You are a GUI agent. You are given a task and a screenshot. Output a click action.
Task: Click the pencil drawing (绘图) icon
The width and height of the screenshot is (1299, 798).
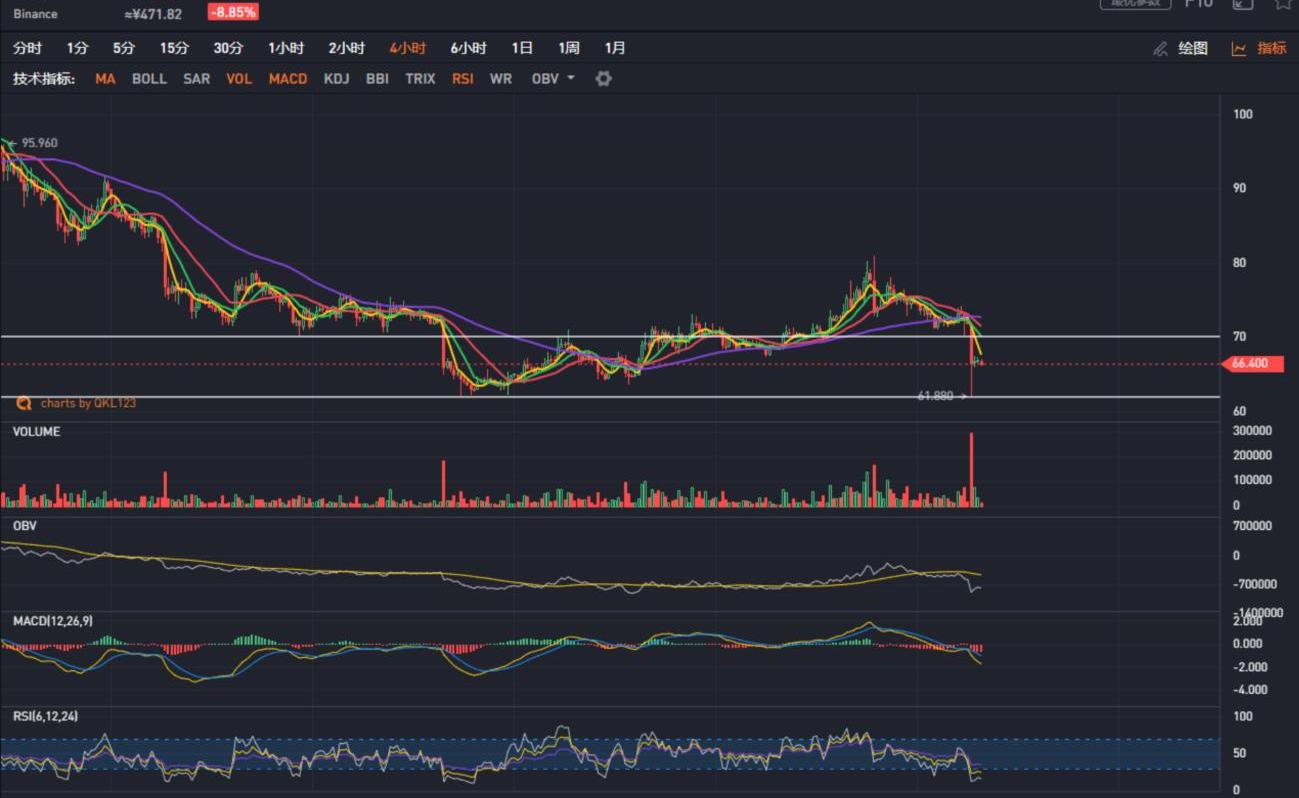pos(1160,48)
